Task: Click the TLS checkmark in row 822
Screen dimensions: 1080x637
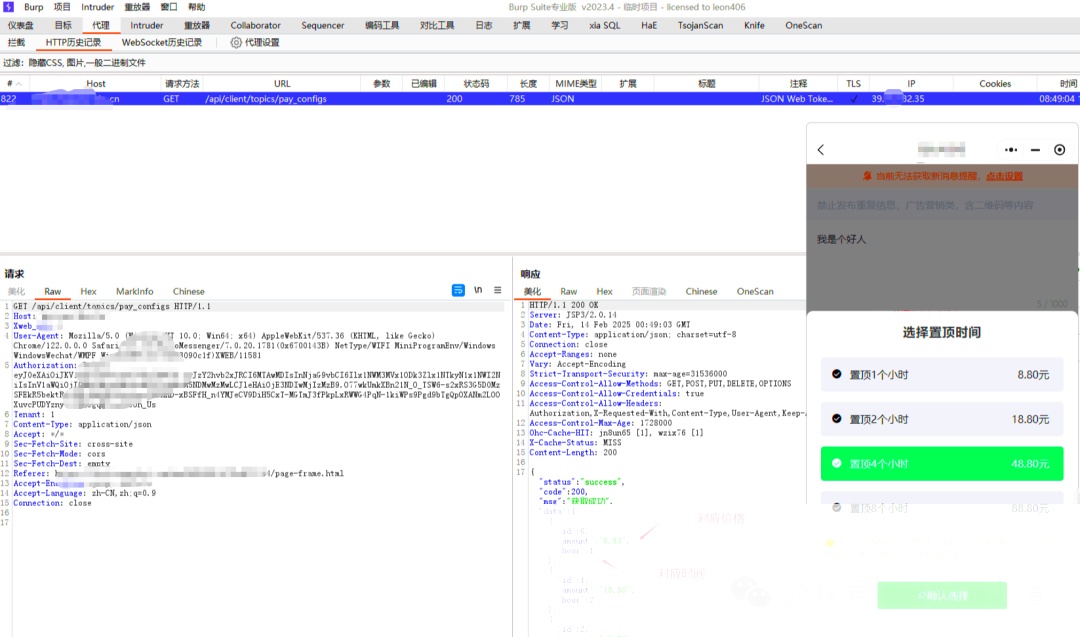Action: [x=854, y=99]
